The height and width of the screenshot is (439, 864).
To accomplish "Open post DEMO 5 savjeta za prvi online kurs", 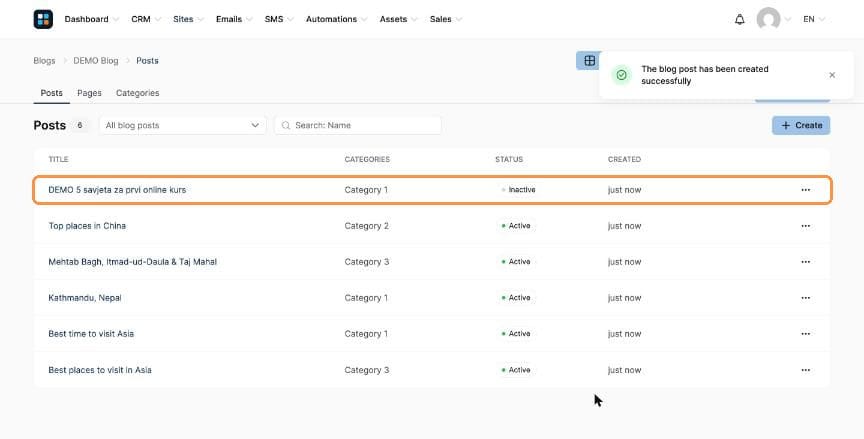I will click(x=117, y=190).
